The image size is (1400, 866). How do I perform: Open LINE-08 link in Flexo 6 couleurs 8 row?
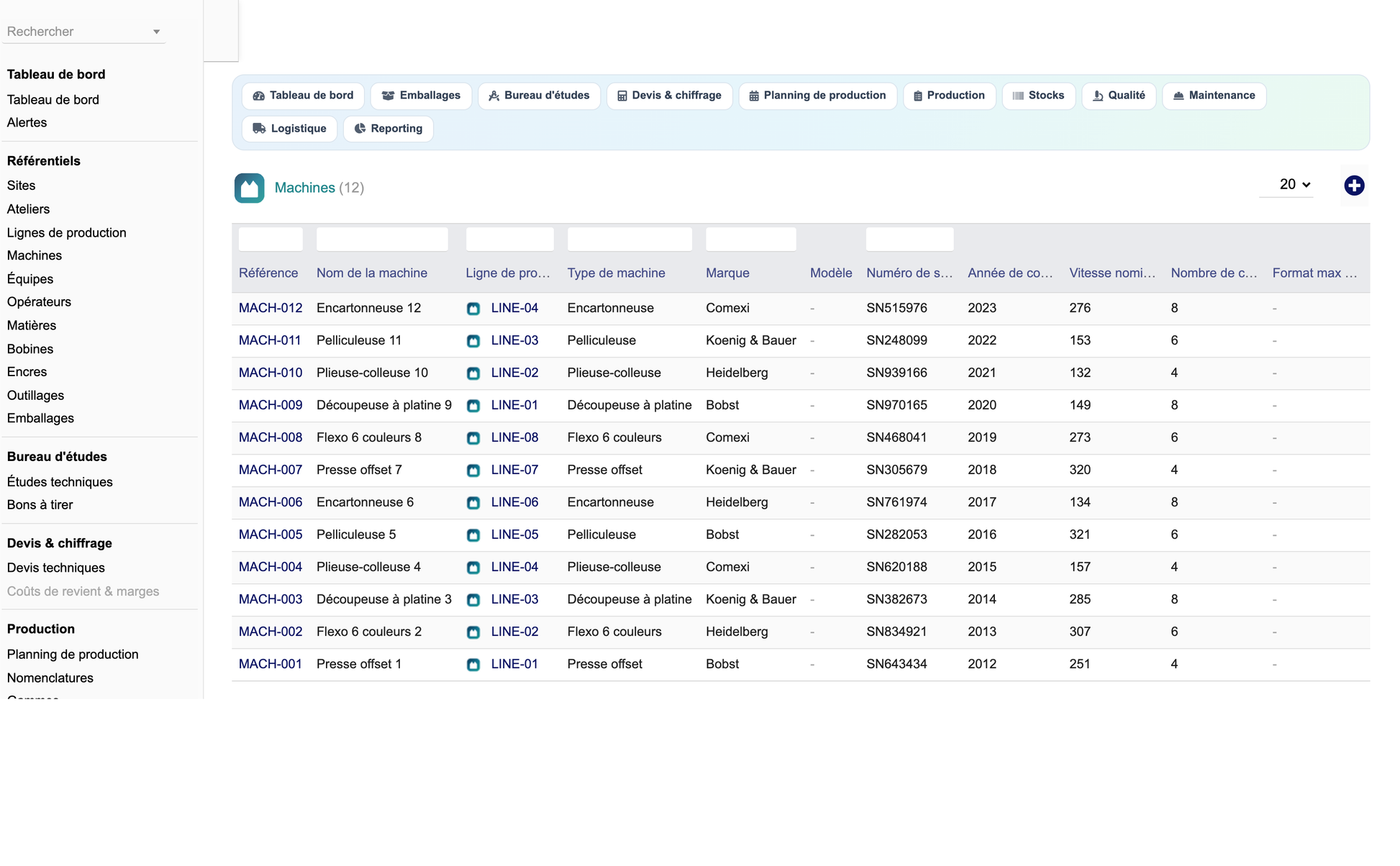[514, 437]
